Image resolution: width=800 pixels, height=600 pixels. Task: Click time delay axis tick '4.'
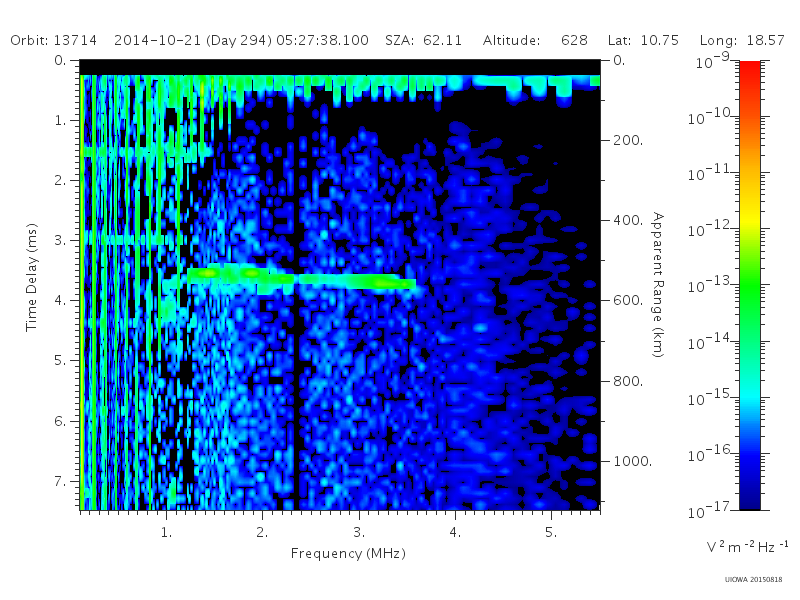click(x=60, y=301)
